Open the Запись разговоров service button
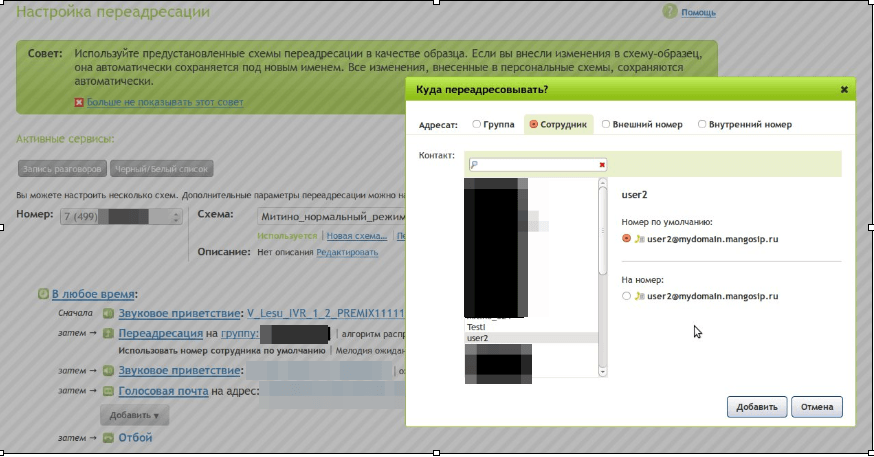The image size is (874, 457). [x=61, y=169]
